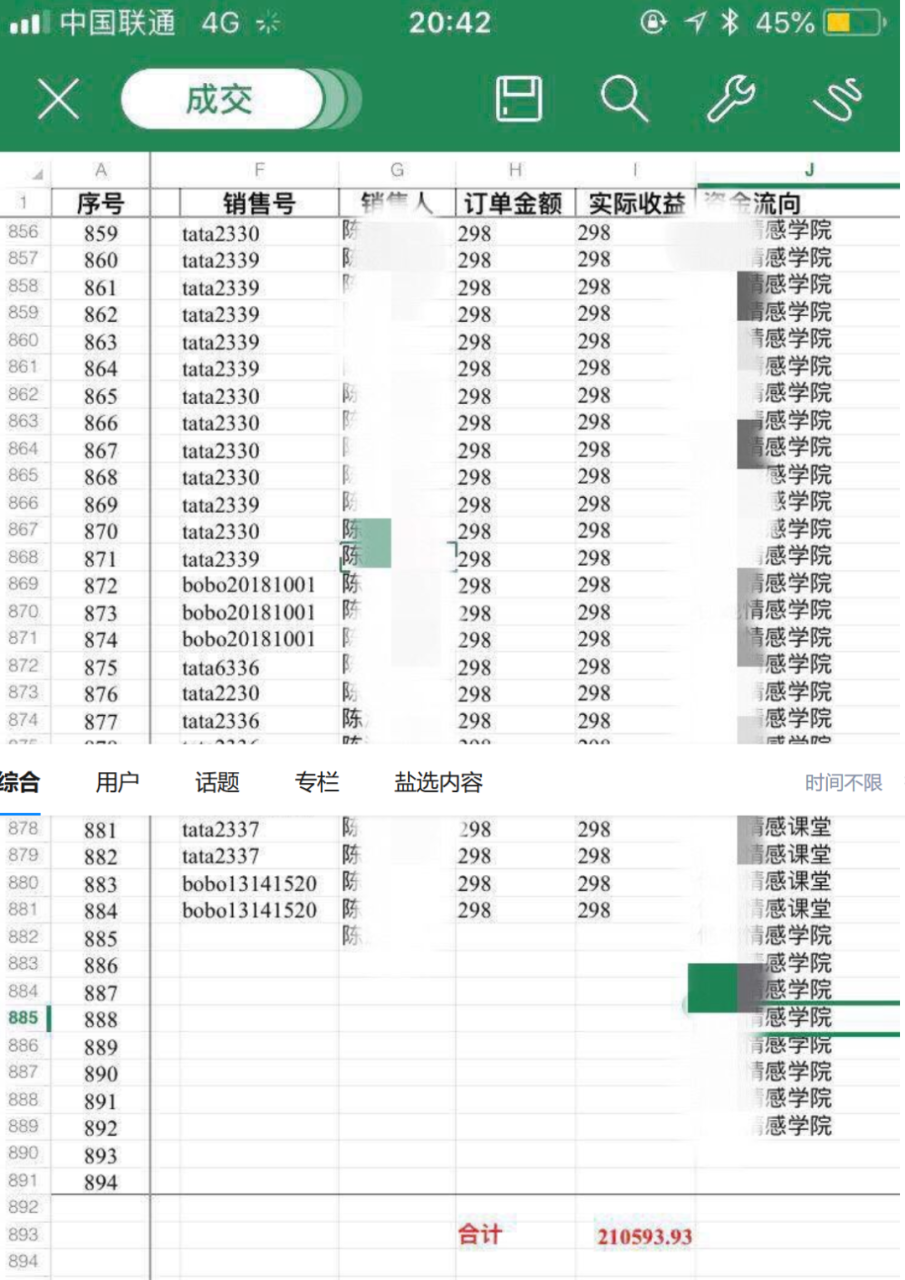Select row number 885 header
The width and height of the screenshot is (905, 1280).
click(23, 1018)
